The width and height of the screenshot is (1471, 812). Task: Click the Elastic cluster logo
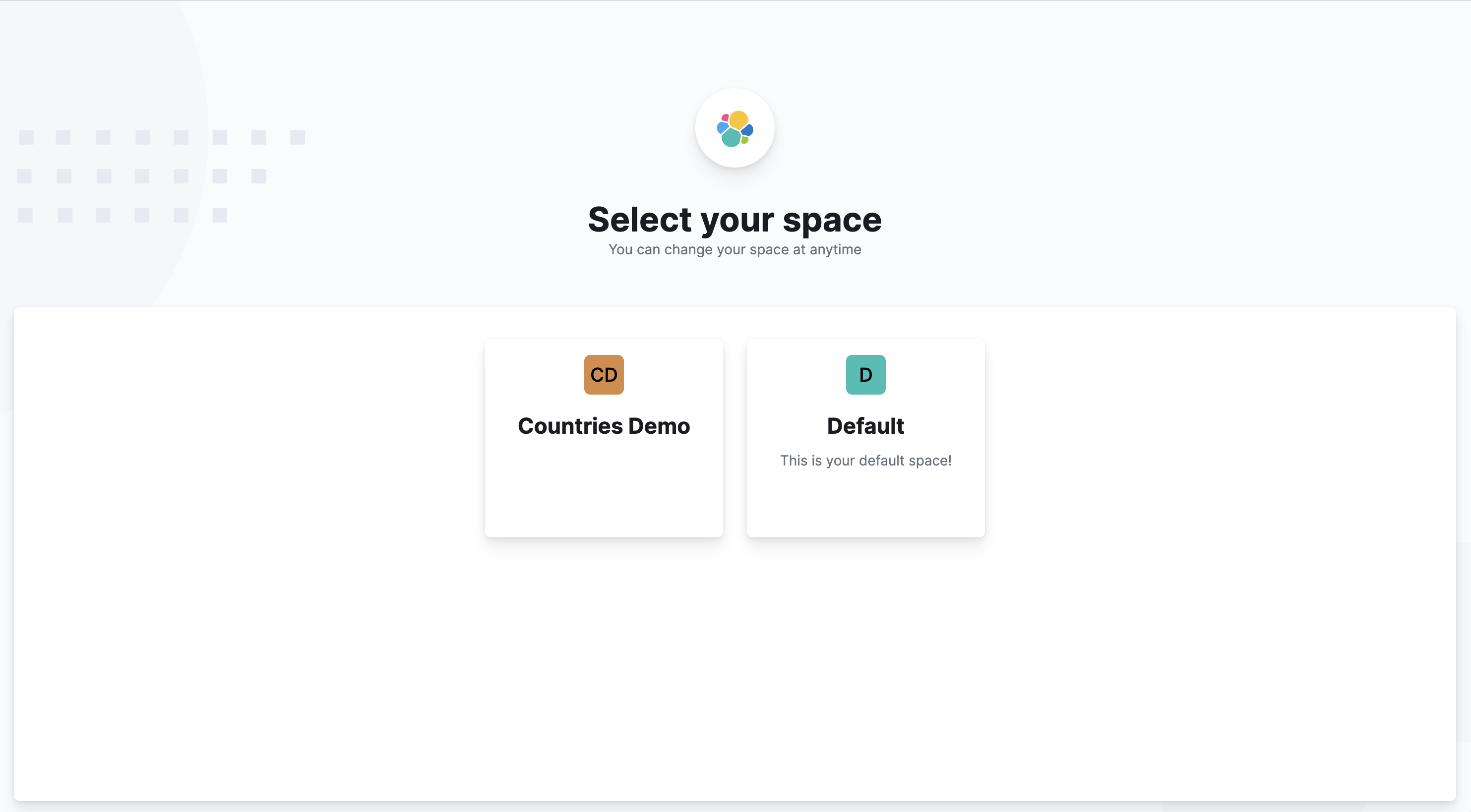click(735, 128)
